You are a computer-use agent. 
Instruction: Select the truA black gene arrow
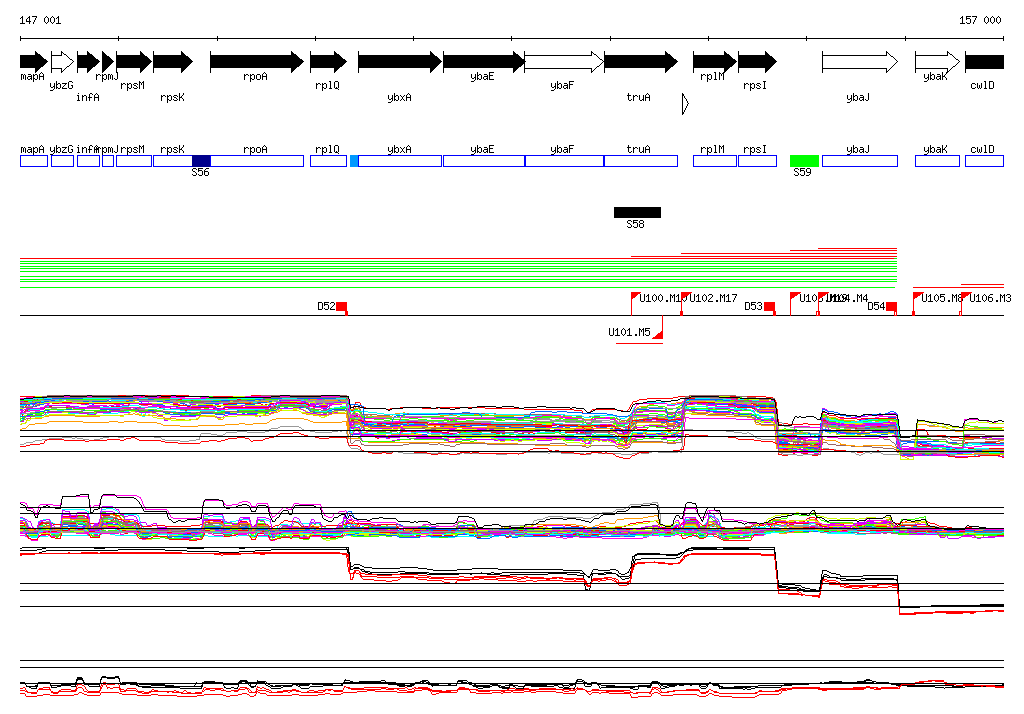coord(641,62)
